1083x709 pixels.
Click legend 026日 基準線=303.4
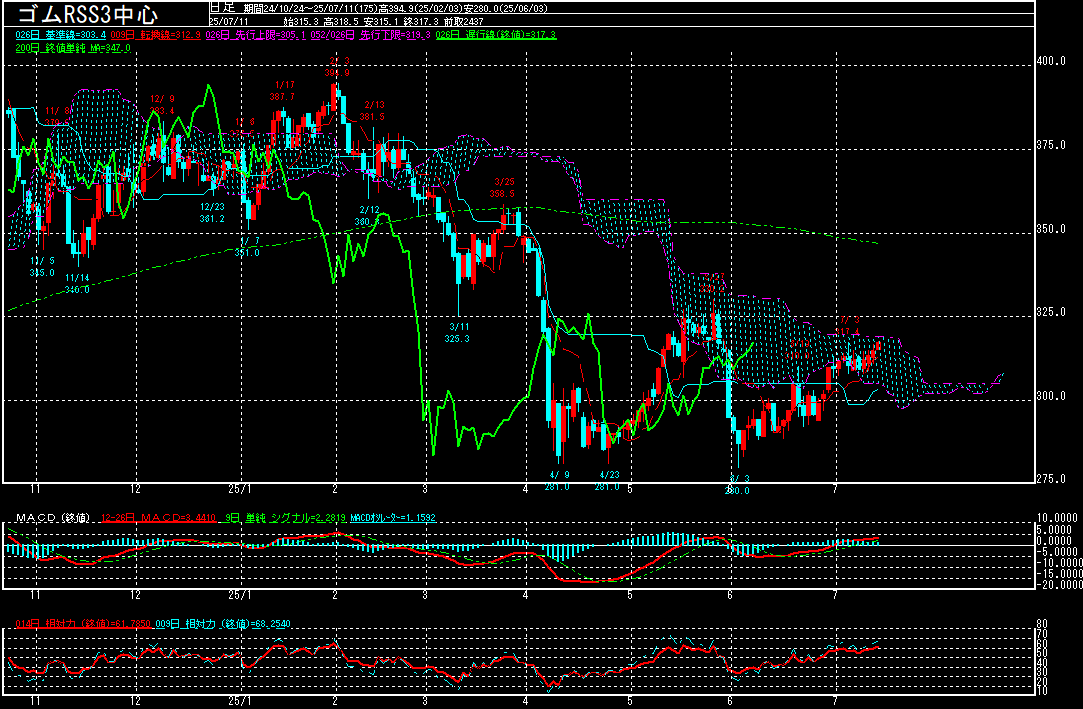[x=61, y=35]
